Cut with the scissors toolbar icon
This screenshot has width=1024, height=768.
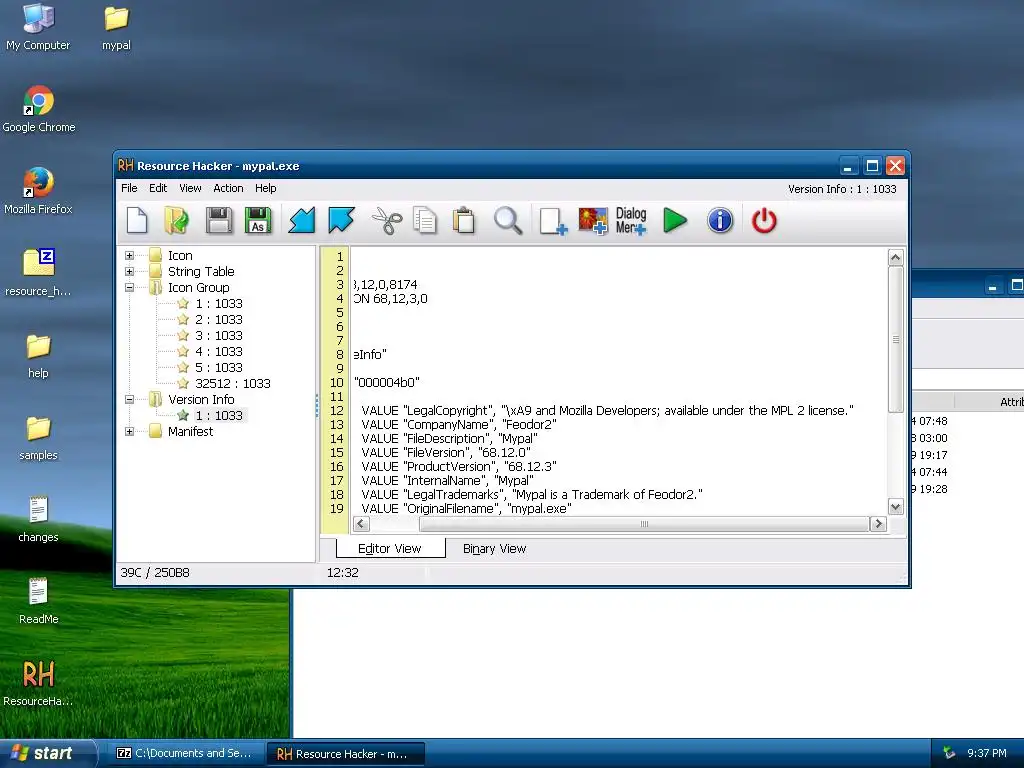click(387, 221)
